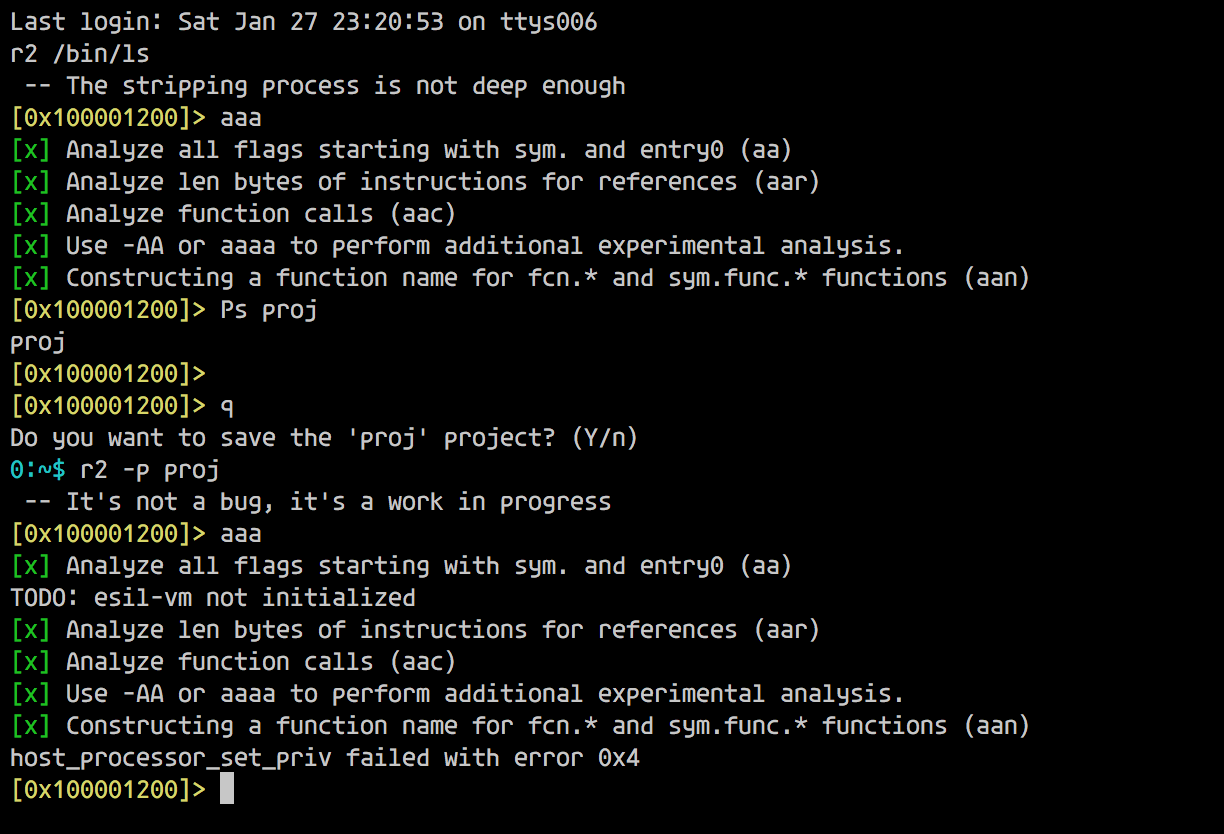Select the 'Last login' timestamp line

coord(304,22)
